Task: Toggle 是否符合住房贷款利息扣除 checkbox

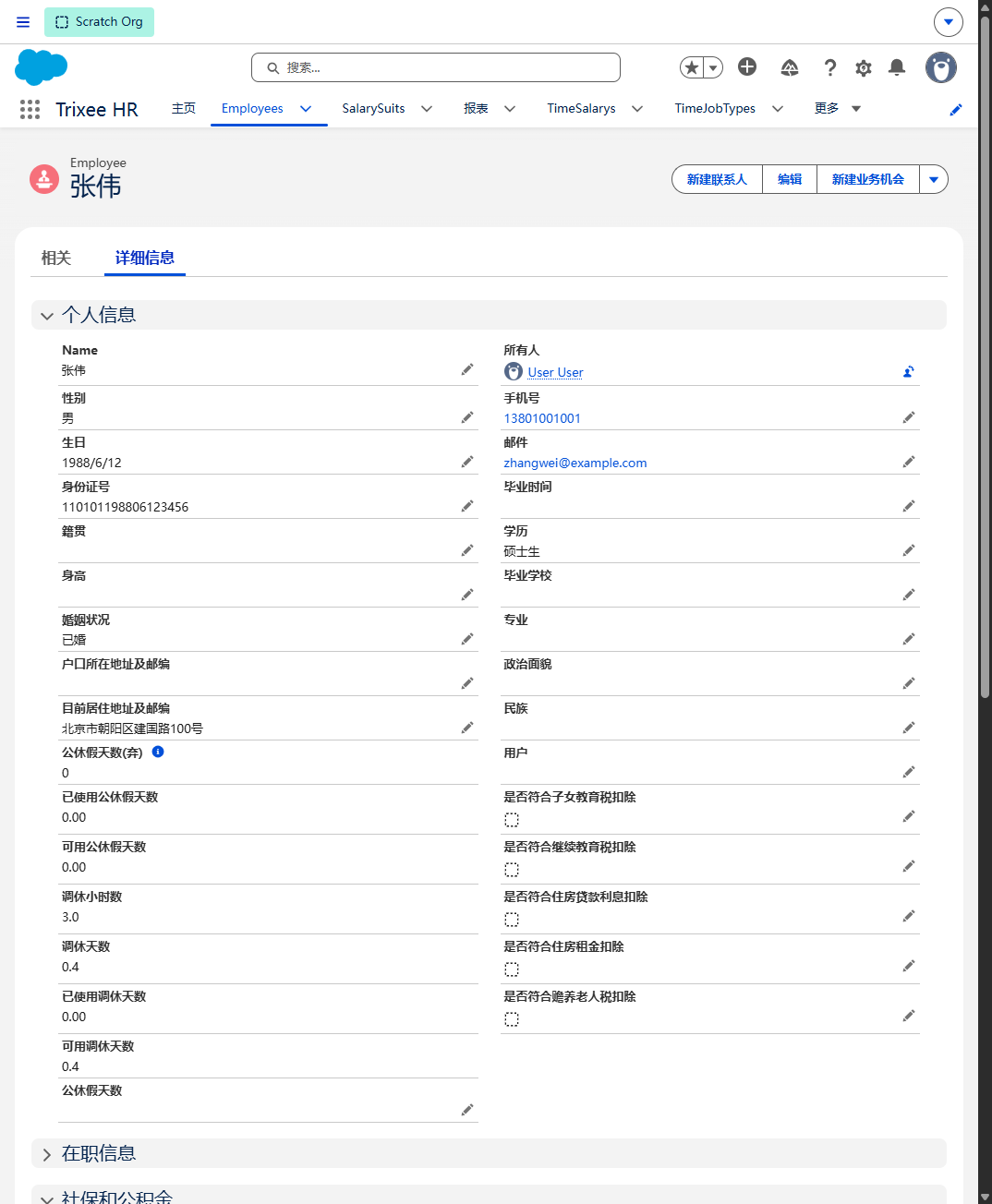Action: [512, 920]
